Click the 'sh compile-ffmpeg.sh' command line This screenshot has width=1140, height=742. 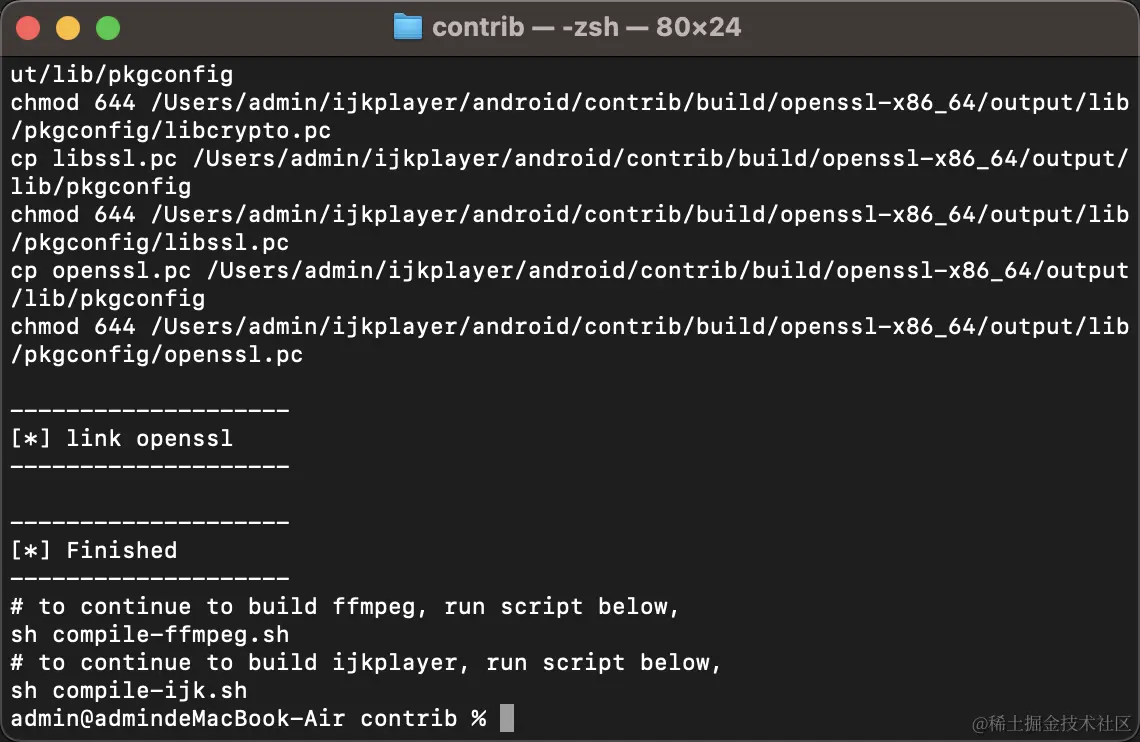(150, 634)
